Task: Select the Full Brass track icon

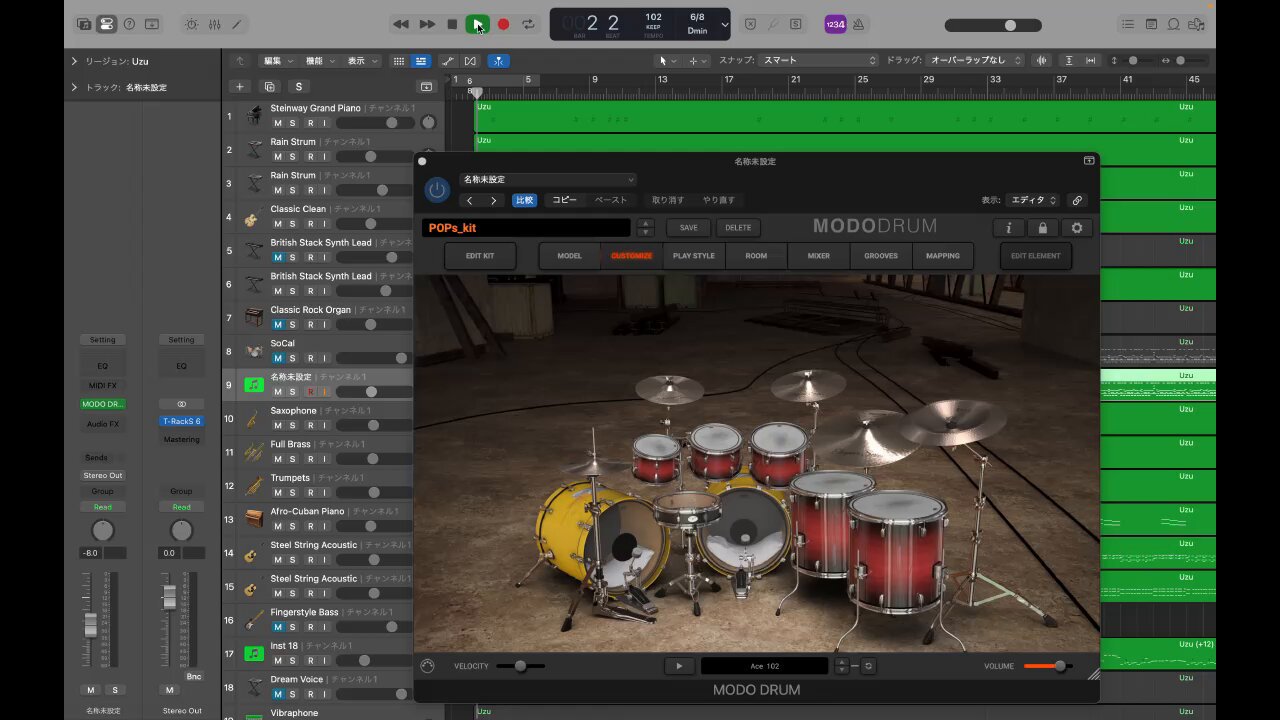Action: point(254,452)
